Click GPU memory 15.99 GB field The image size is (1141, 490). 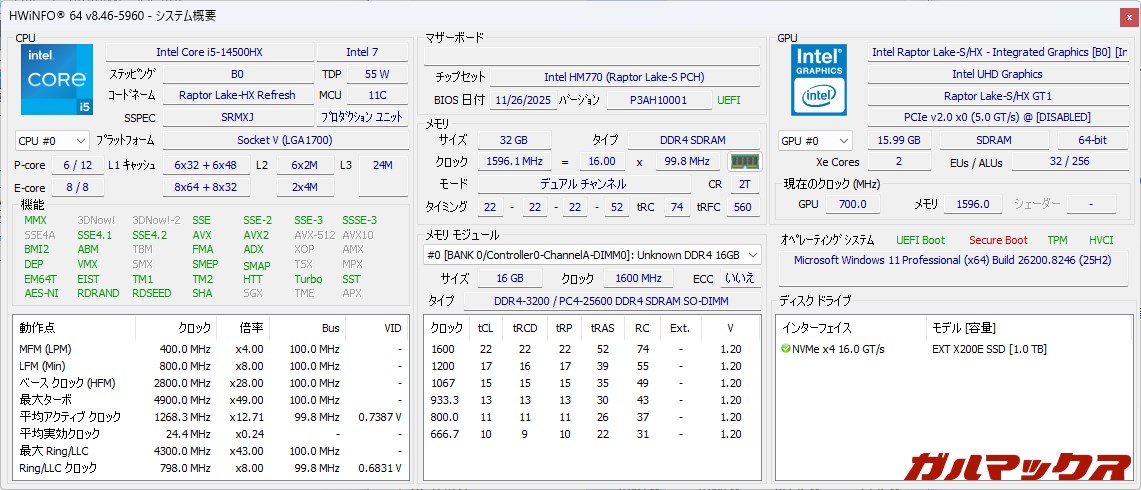tap(899, 141)
